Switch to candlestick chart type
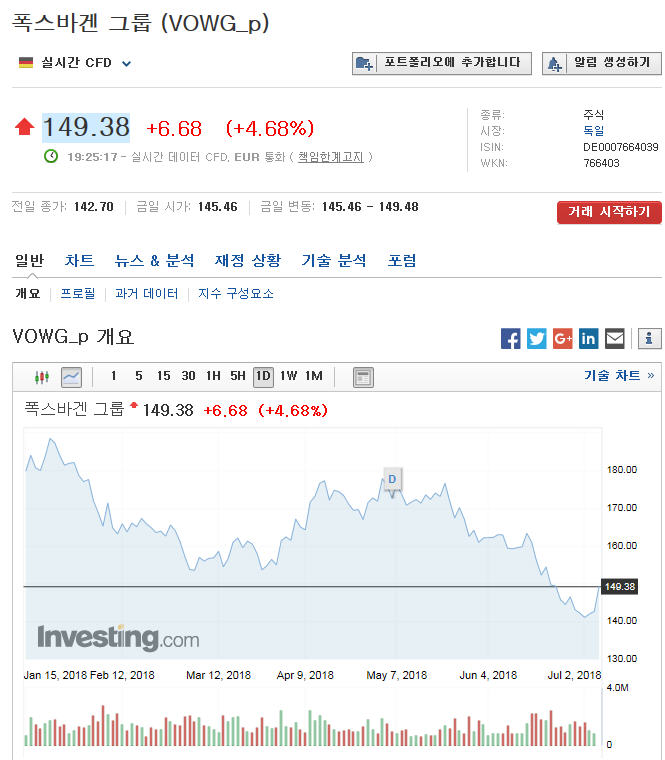This screenshot has width=665, height=760. click(x=41, y=377)
